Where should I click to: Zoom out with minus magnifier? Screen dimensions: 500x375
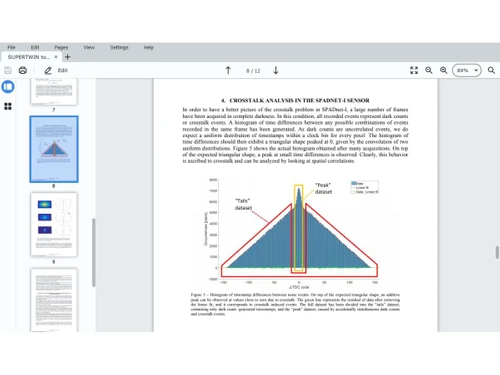click(x=429, y=70)
